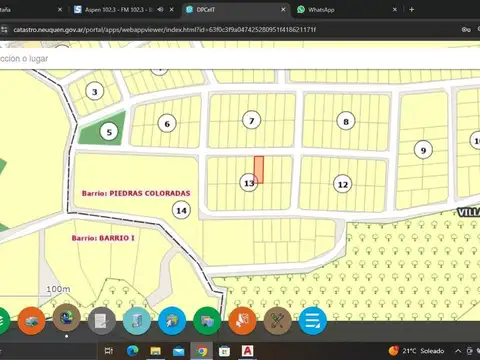Screen dimensions: 480x360
Task: Click the Barrio: BARRIO I label
Action: pyautogui.click(x=103, y=238)
